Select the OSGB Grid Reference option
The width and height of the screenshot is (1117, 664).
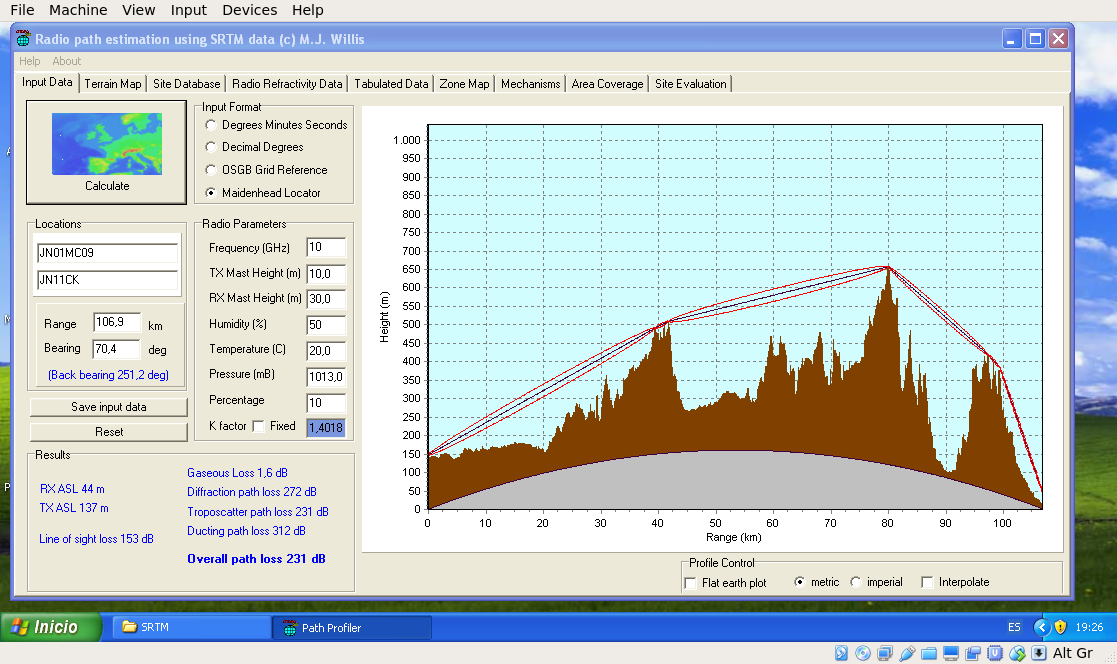[210, 170]
